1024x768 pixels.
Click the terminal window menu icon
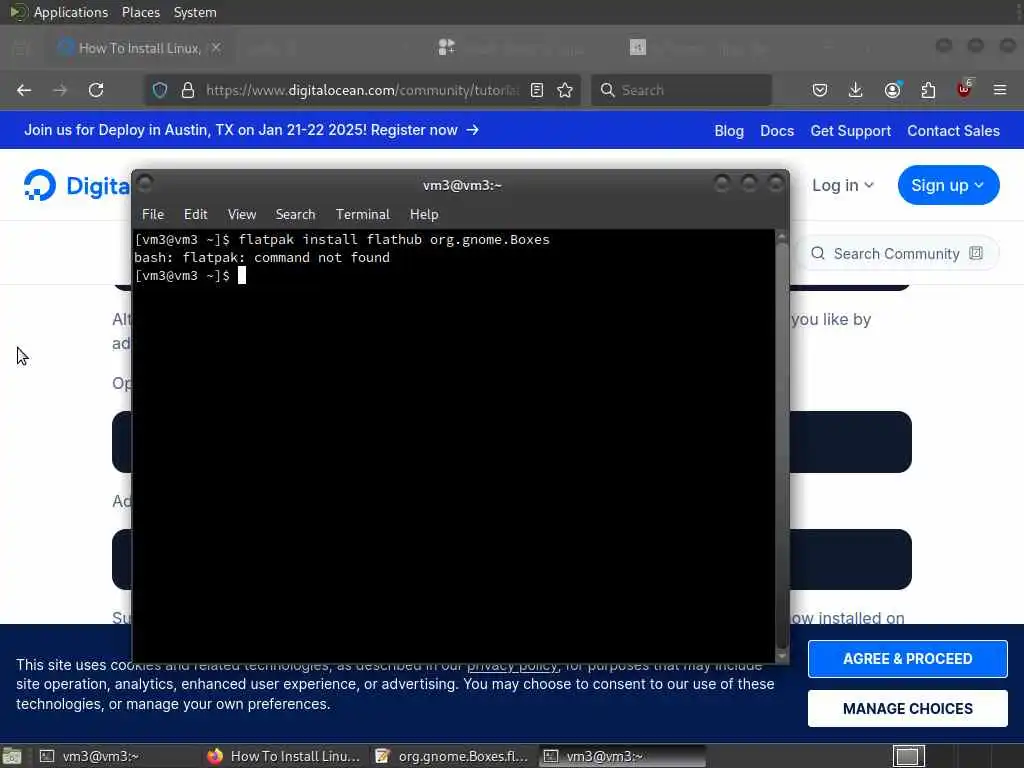(145, 184)
